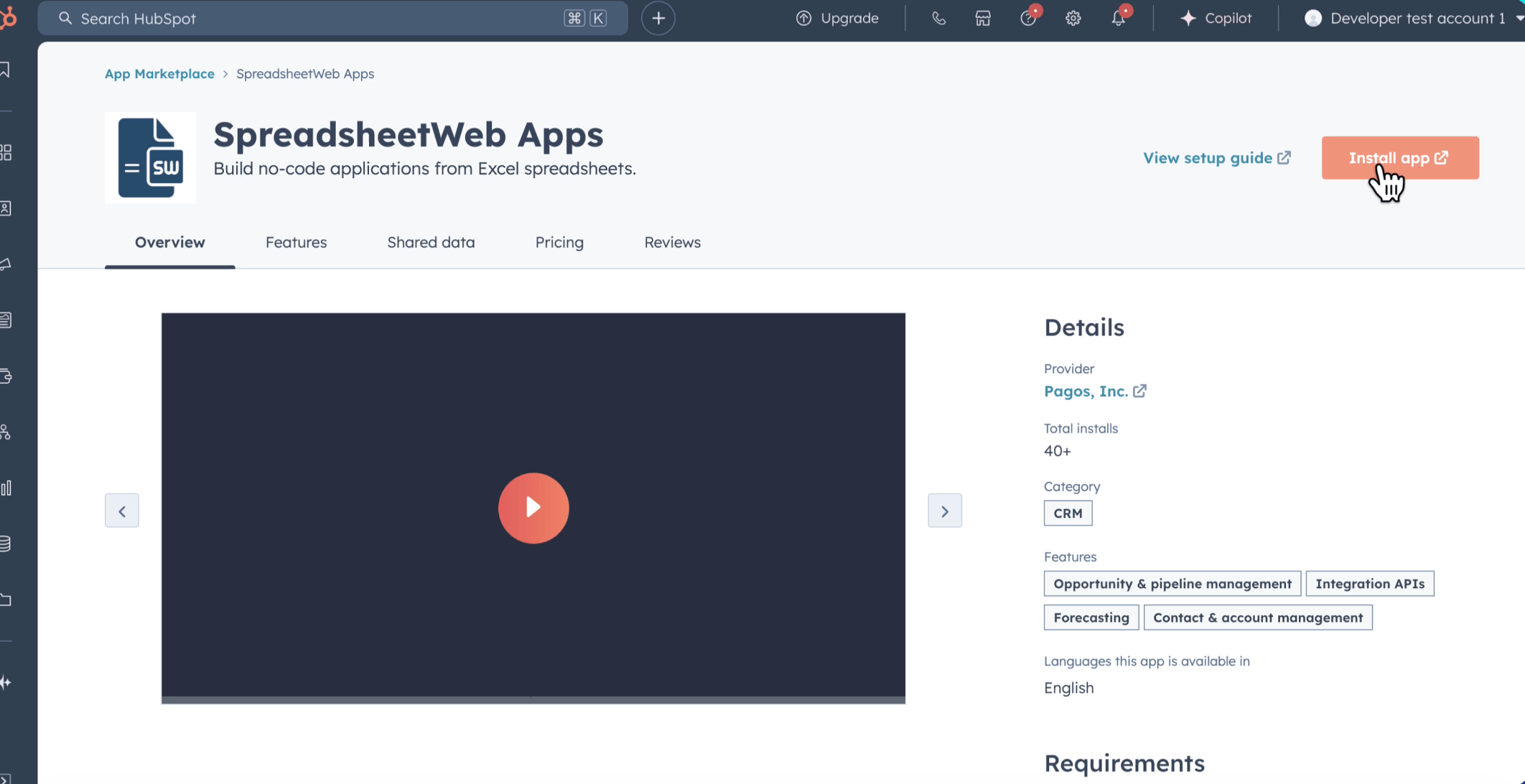Screen dimensions: 1525x784
Task: Open the Commerce wallet icon in sidebar
Action: click(x=6, y=375)
